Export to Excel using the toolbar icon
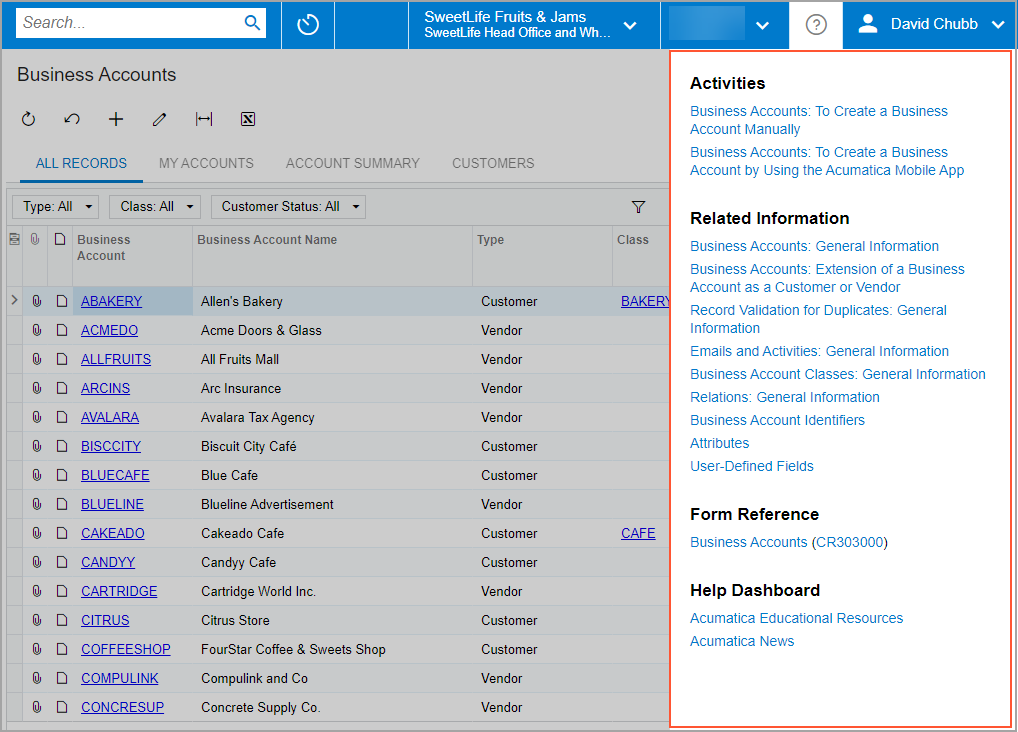This screenshot has height=732, width=1018. [x=248, y=120]
